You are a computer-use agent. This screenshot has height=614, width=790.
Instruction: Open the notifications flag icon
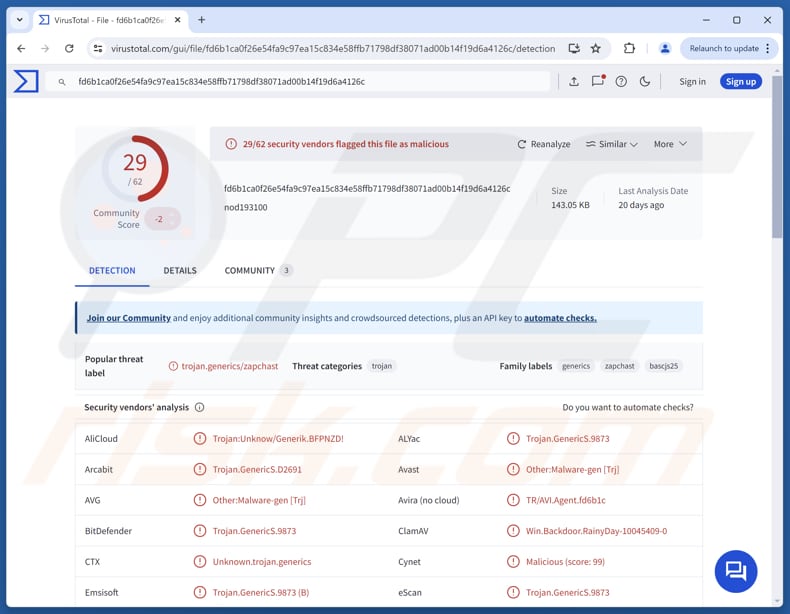point(597,82)
